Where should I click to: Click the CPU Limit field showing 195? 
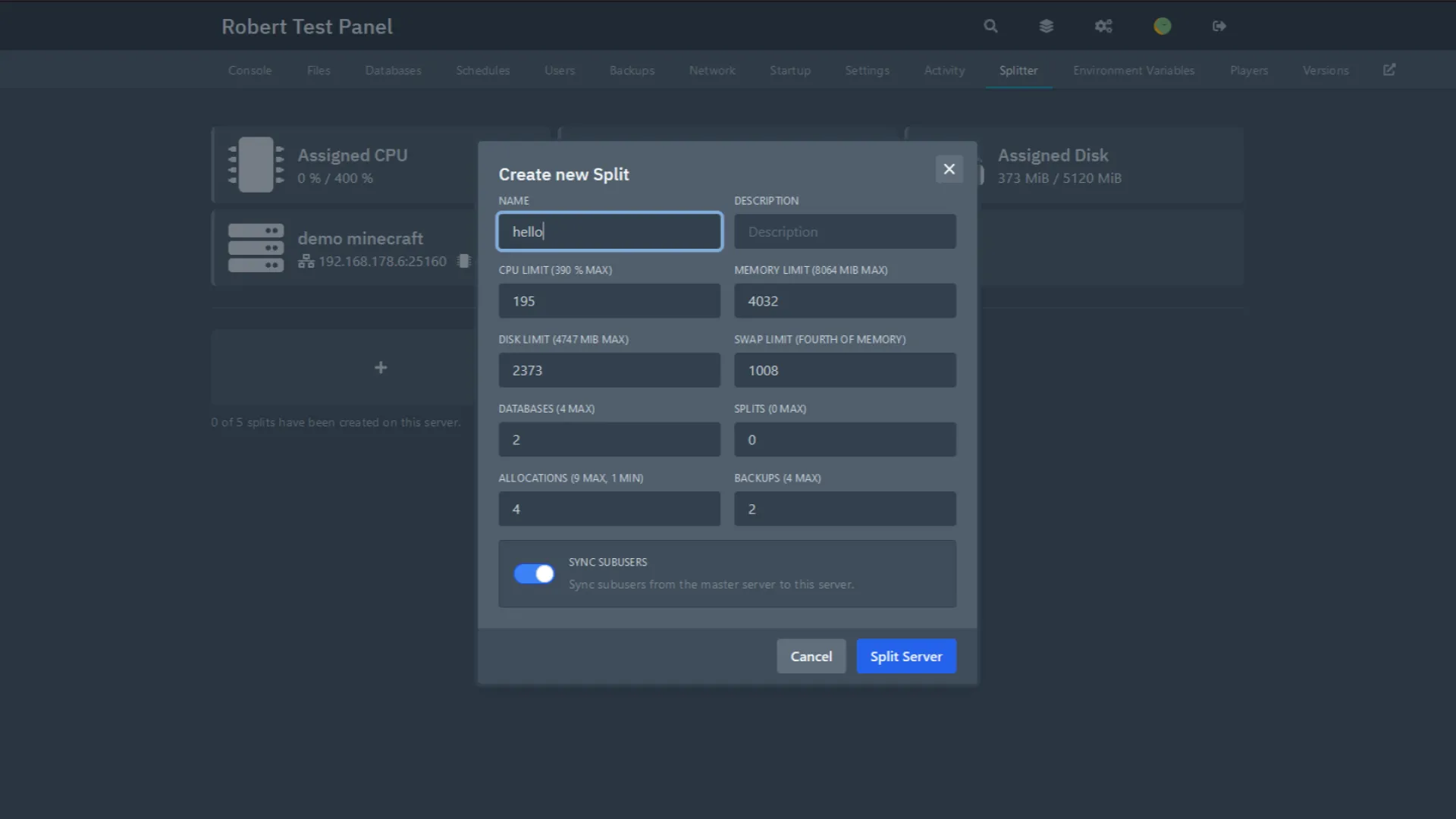click(x=609, y=301)
